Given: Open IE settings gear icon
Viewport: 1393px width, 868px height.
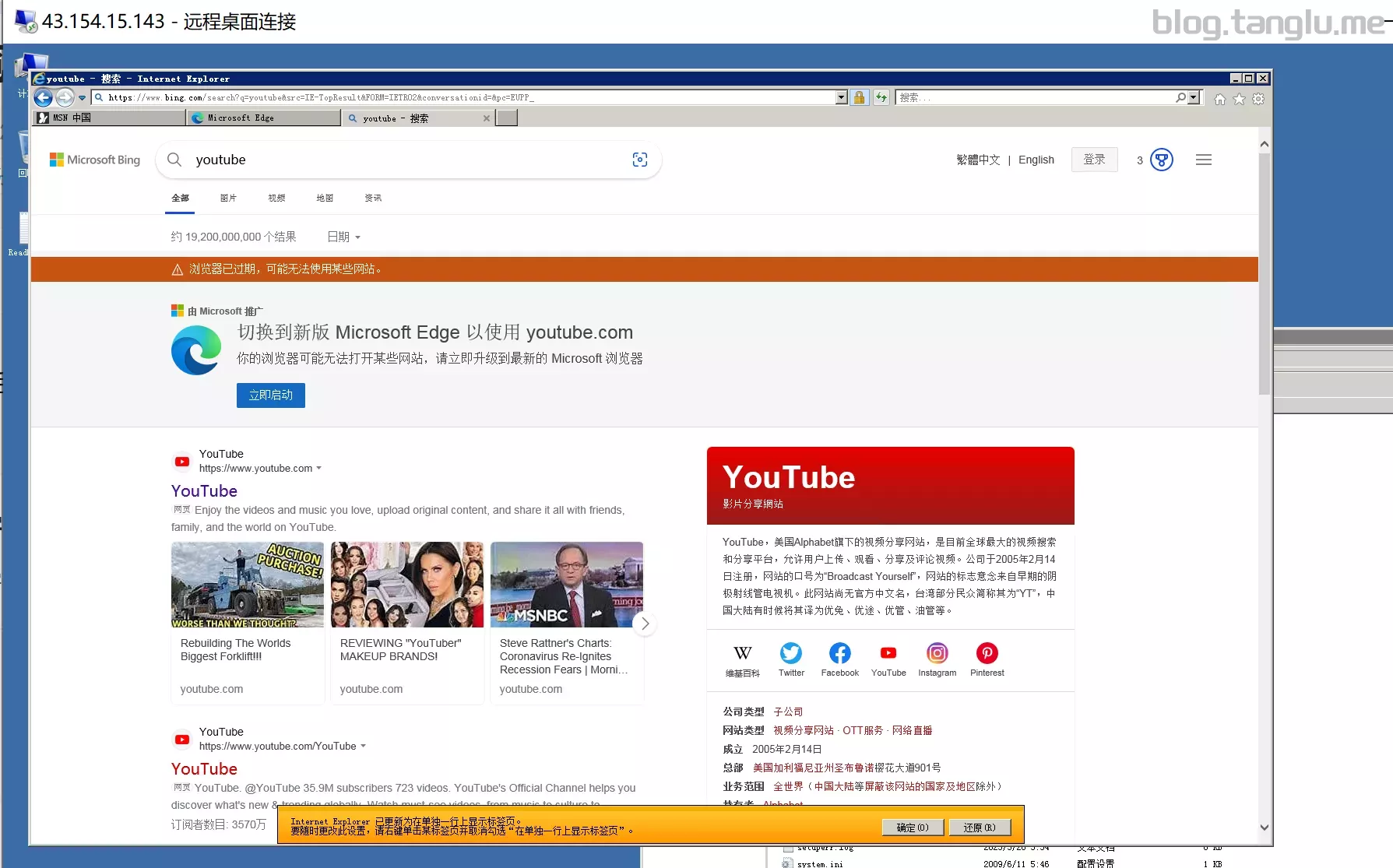Looking at the screenshot, I should pos(1258,99).
